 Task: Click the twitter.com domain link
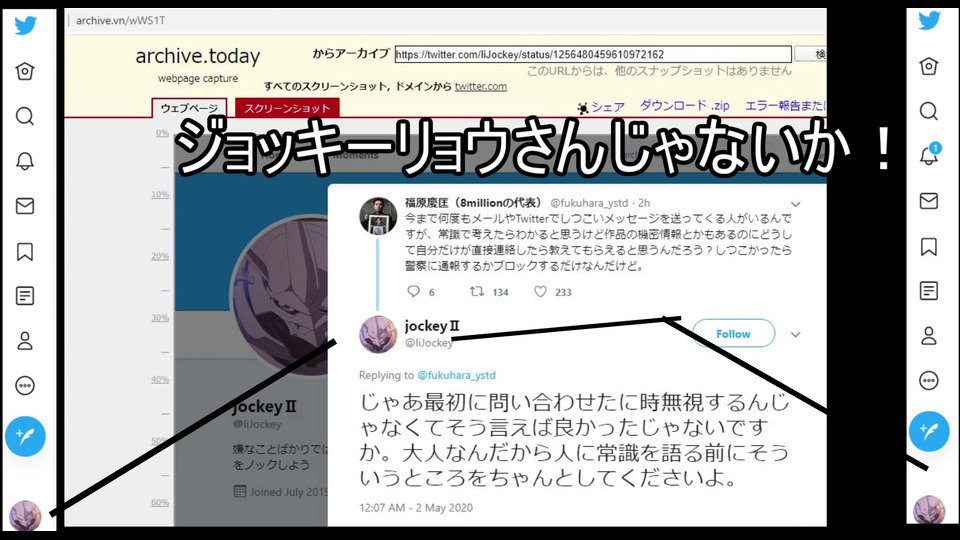tap(481, 86)
